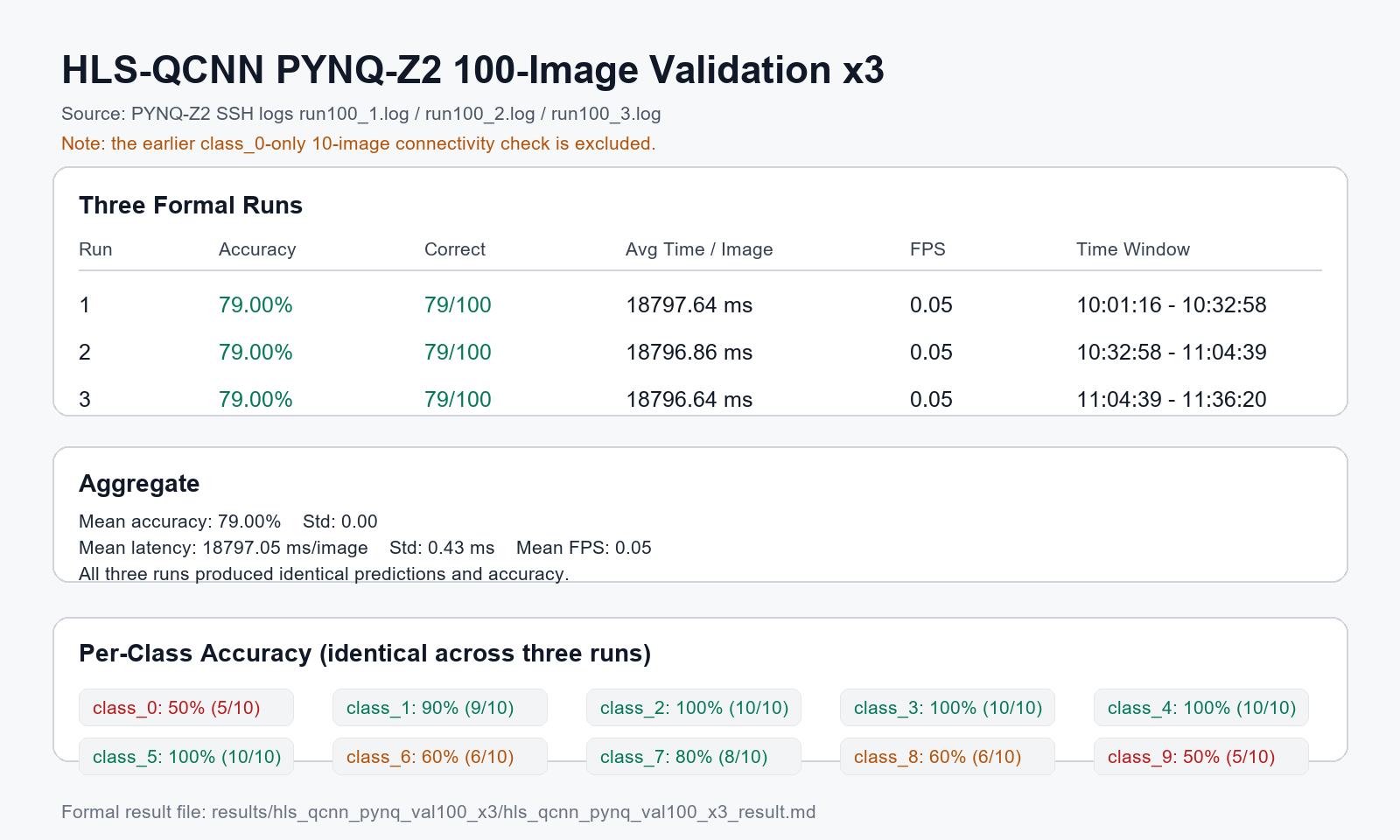Select the class_3: 100% (10/10) badge
This screenshot has width=1400, height=840.
pos(948,708)
